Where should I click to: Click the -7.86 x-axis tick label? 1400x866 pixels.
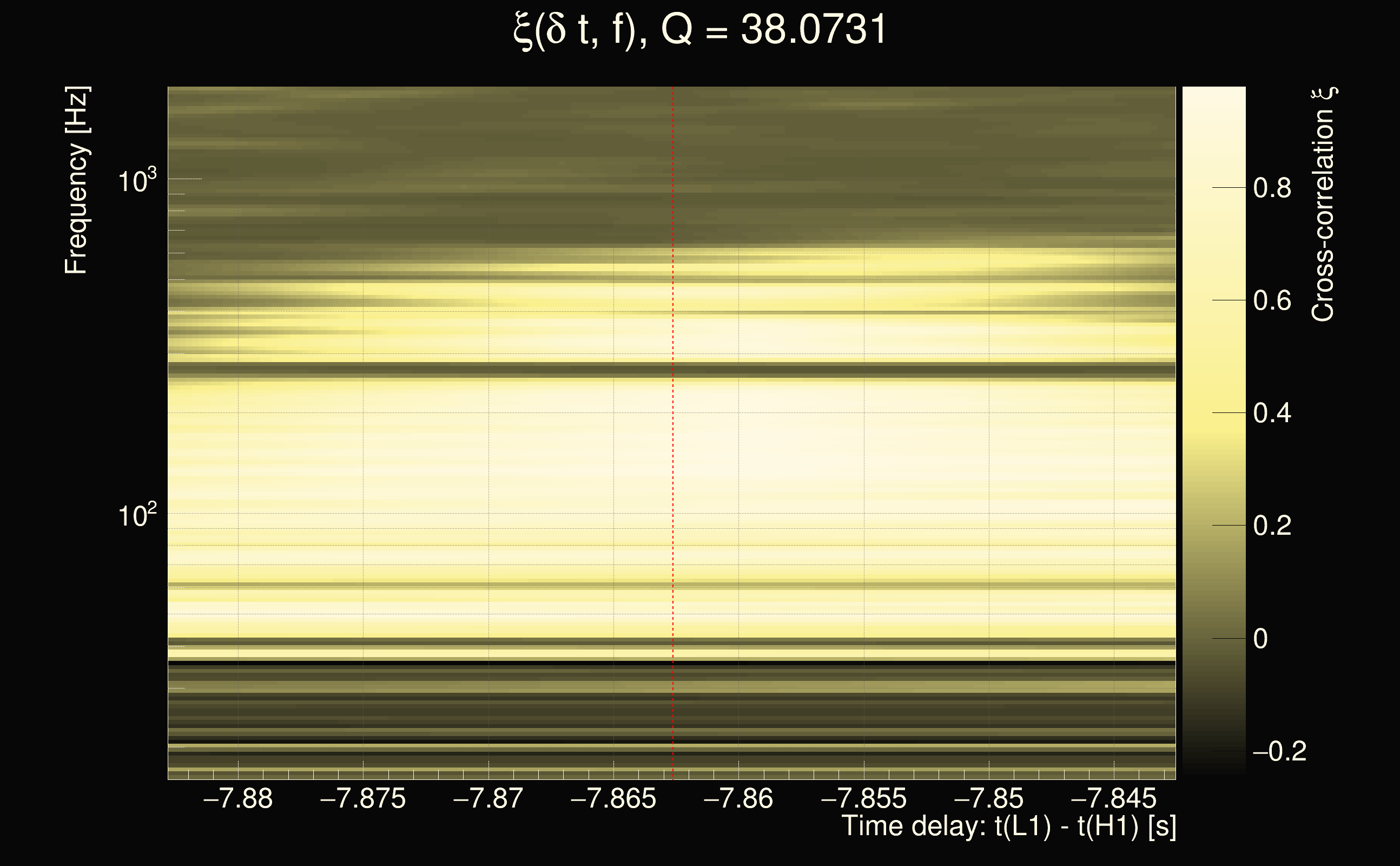tap(738, 798)
